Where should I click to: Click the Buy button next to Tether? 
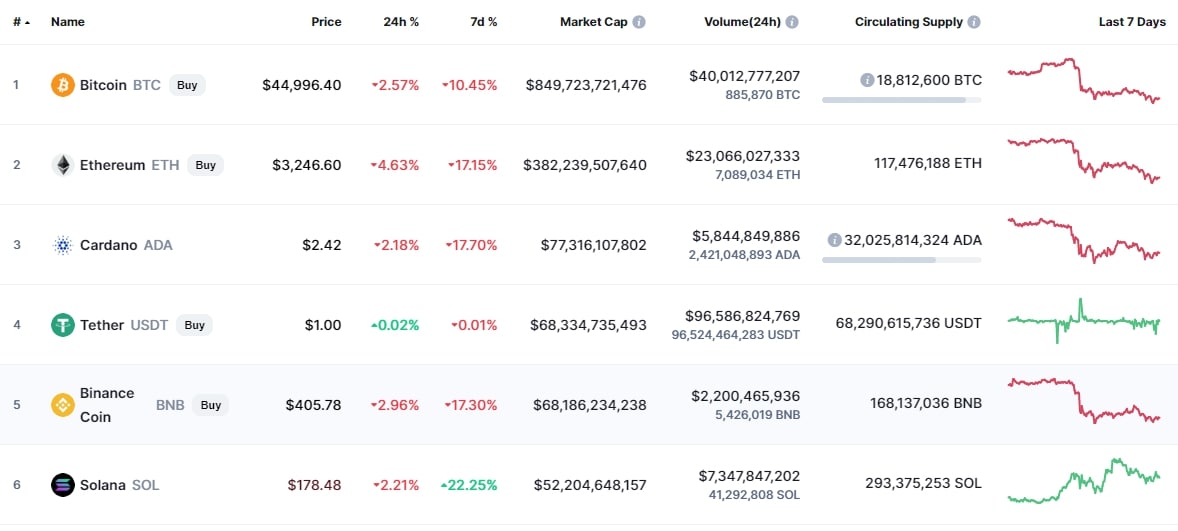195,324
